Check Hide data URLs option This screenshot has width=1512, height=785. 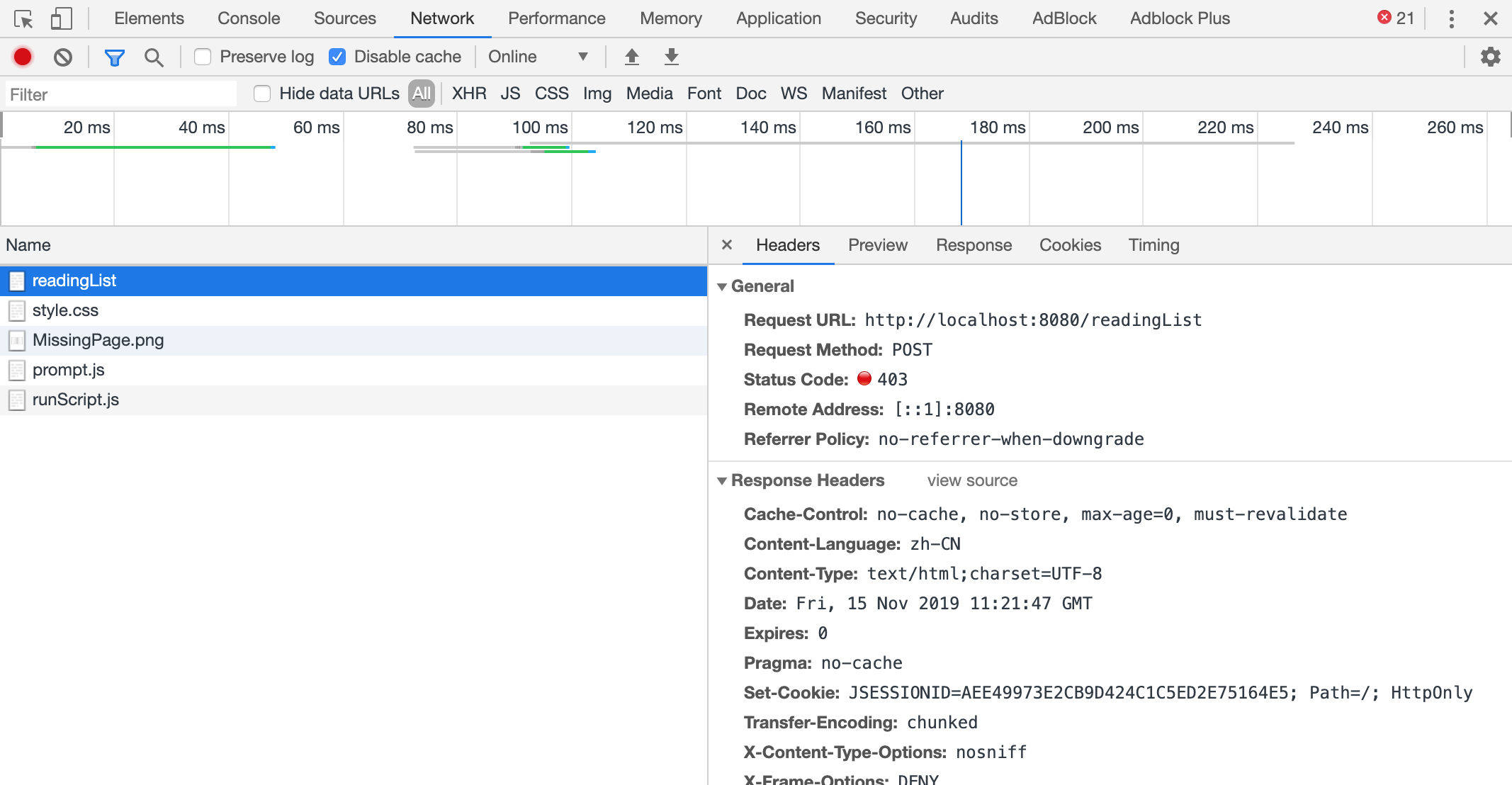point(262,94)
